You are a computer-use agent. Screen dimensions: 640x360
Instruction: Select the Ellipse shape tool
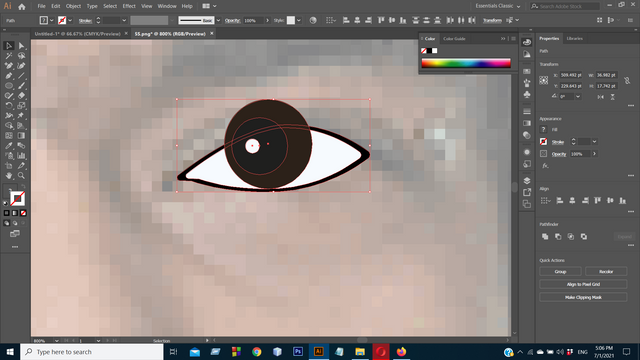tap(9, 86)
